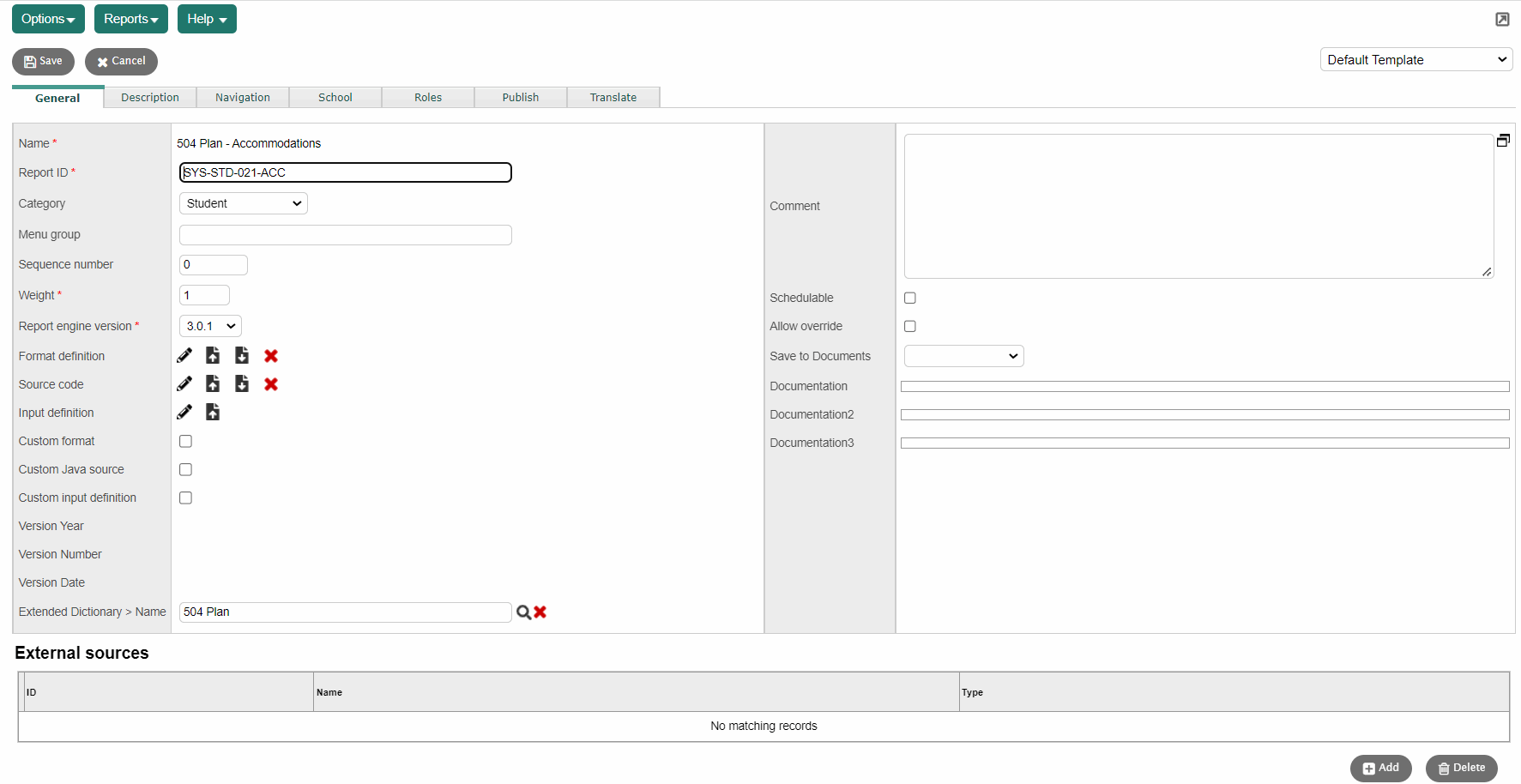Open the Category dropdown showing Student
The width and height of the screenshot is (1521, 784).
coord(244,204)
